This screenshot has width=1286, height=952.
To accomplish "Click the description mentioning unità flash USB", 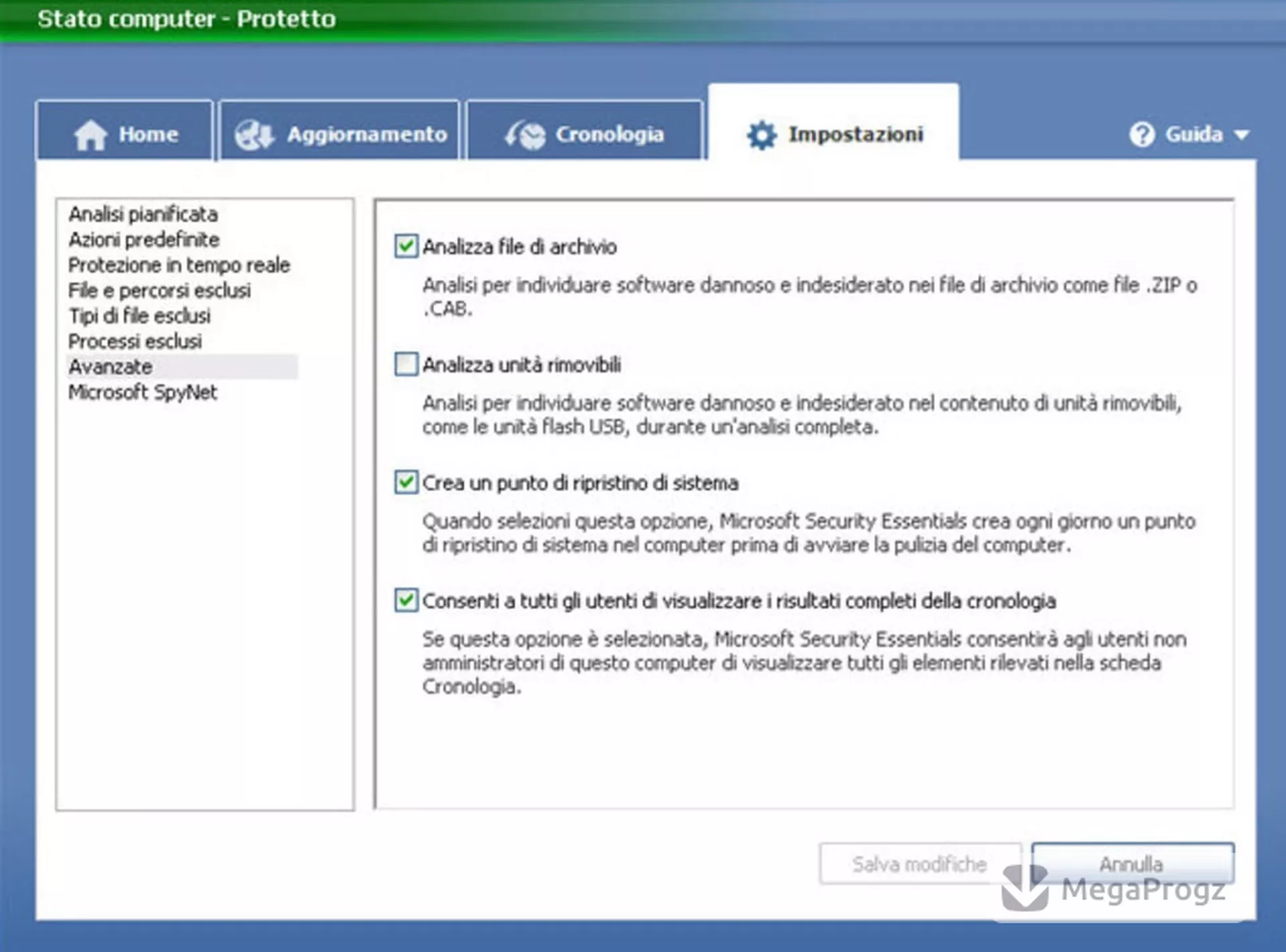I will (x=802, y=415).
